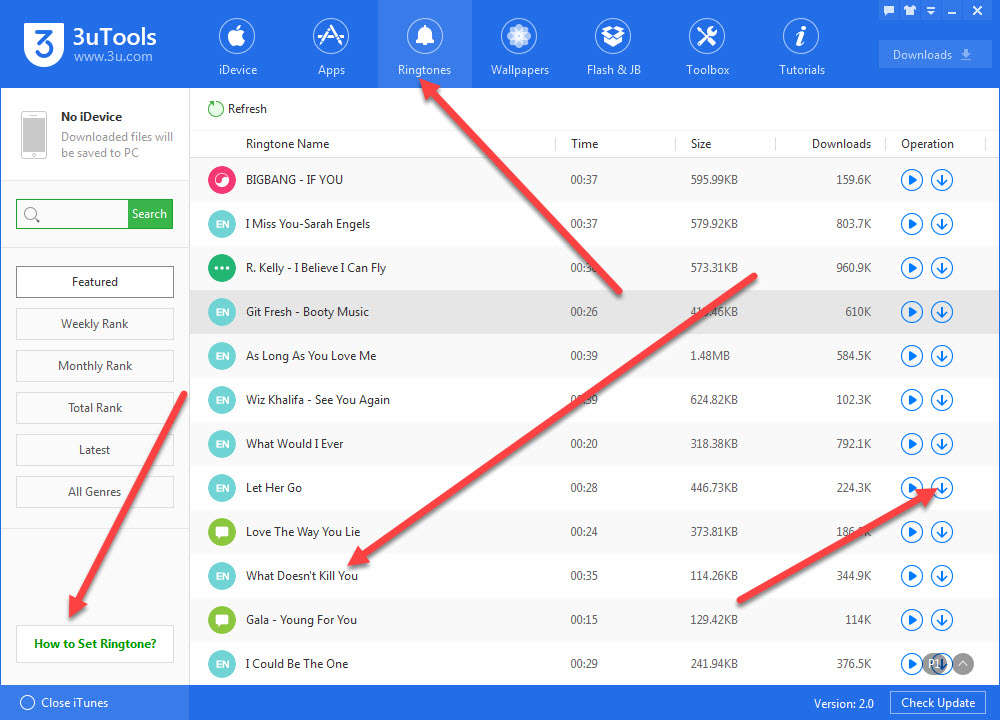Download Gala - Young For You
Screen dimensions: 1000x720
click(x=942, y=621)
